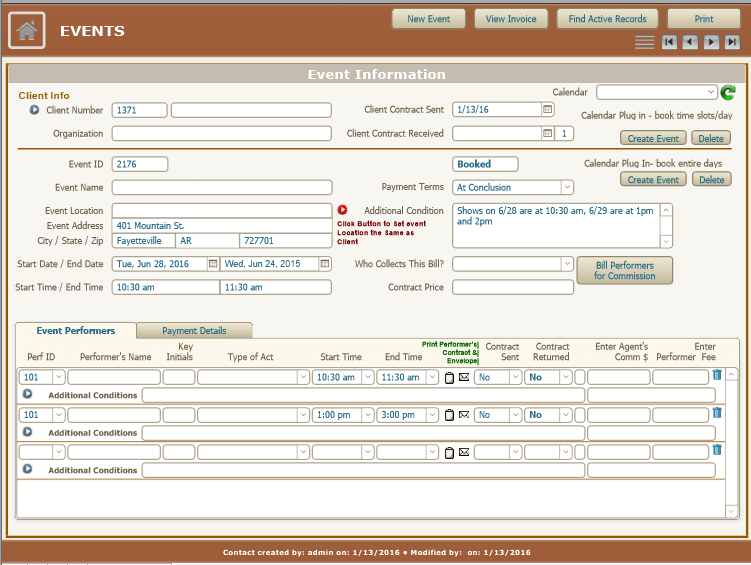This screenshot has height=565, width=751.
Task: Select the Event Performers tab
Action: click(75, 331)
